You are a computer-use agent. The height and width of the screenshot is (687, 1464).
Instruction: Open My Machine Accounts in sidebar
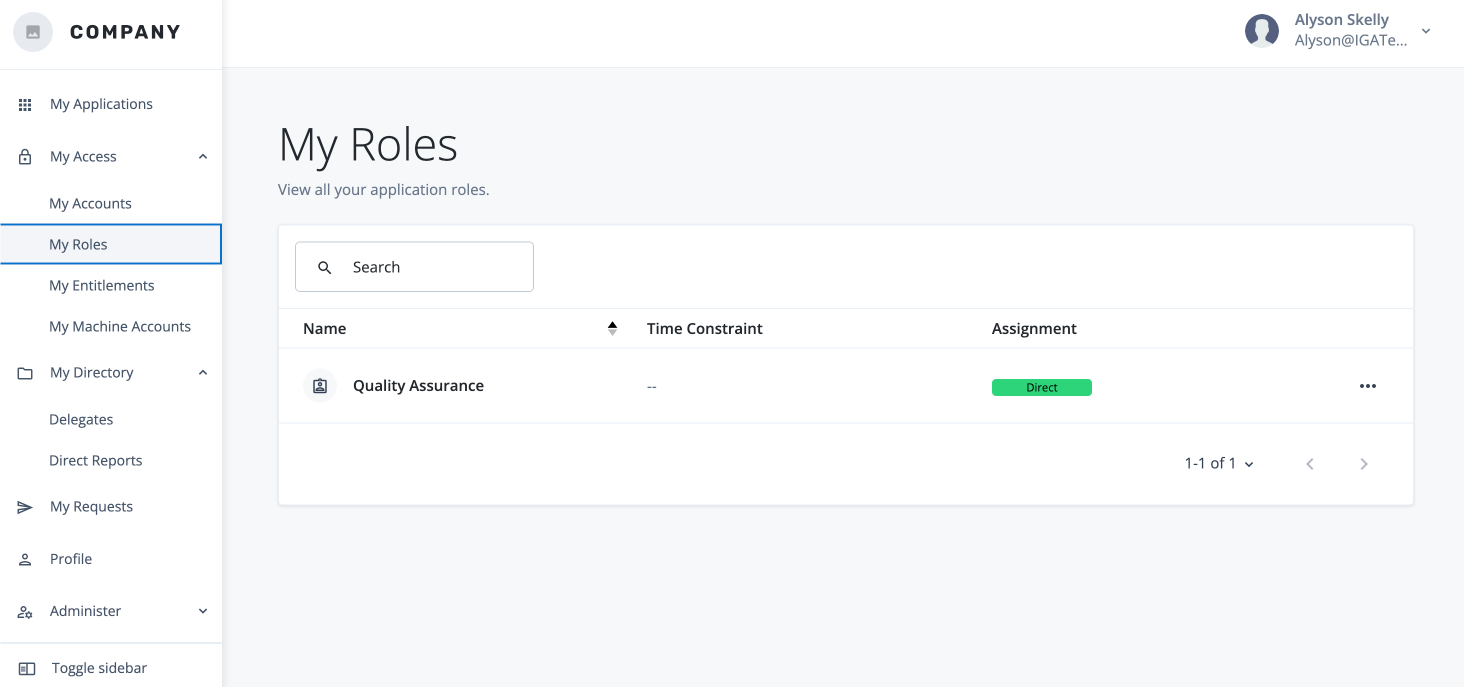(x=120, y=327)
